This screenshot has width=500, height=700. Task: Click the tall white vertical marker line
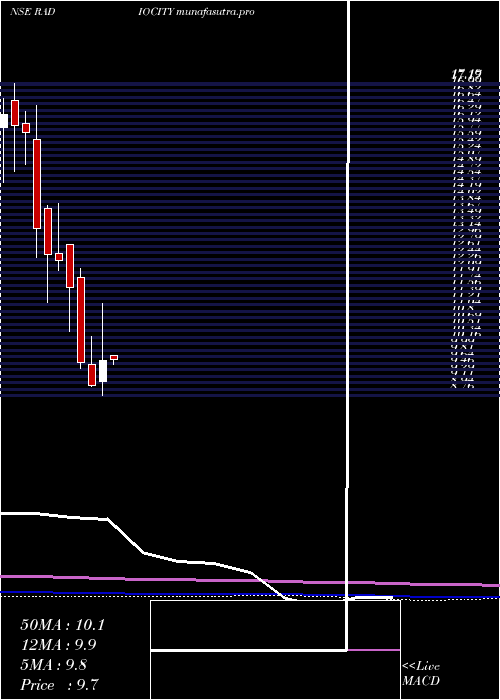(348, 325)
